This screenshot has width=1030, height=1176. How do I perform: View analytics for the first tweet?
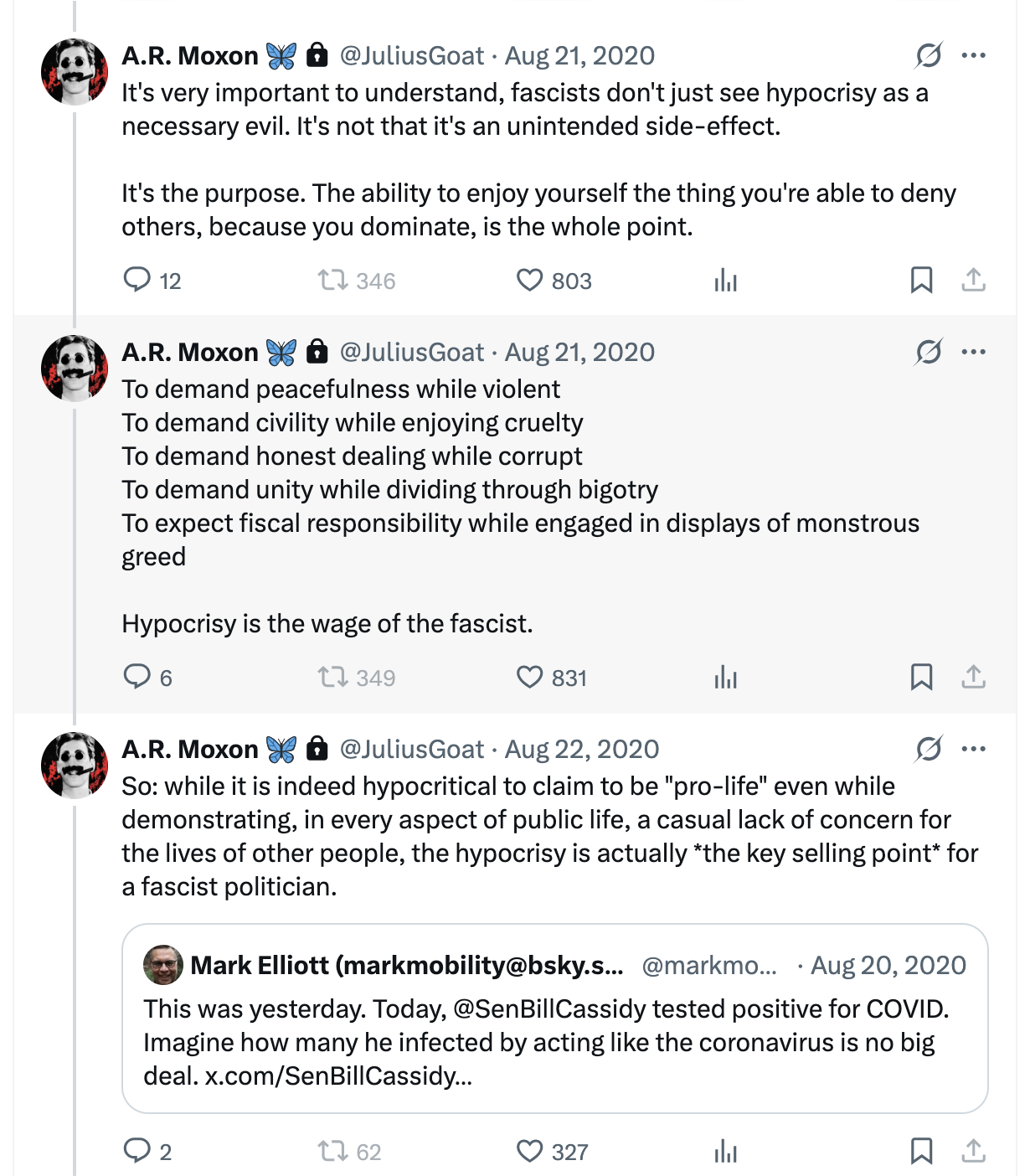pyautogui.click(x=725, y=280)
